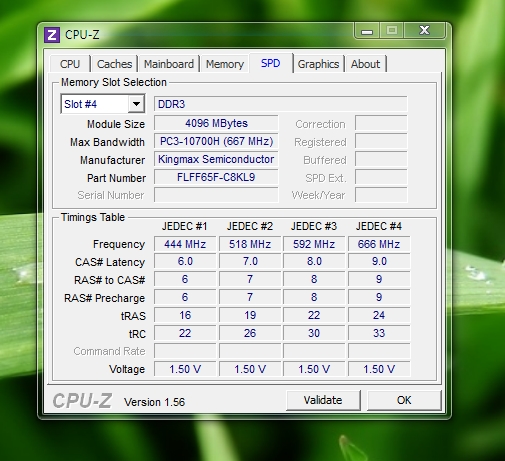Click CAS# Latency value 8.0
Image resolution: width=505 pixels, height=461 pixels.
point(314,261)
